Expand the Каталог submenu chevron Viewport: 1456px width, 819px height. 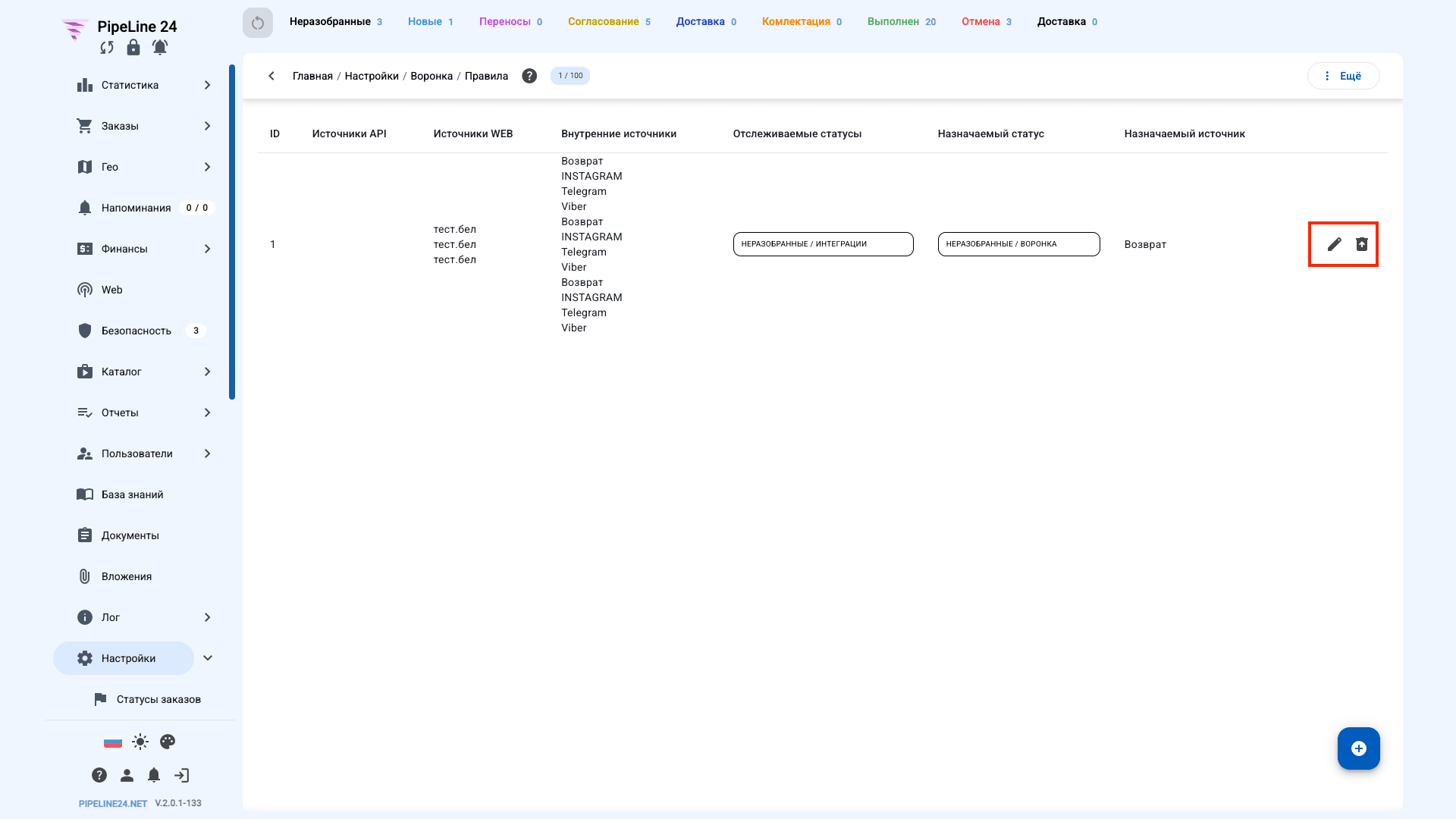click(207, 372)
